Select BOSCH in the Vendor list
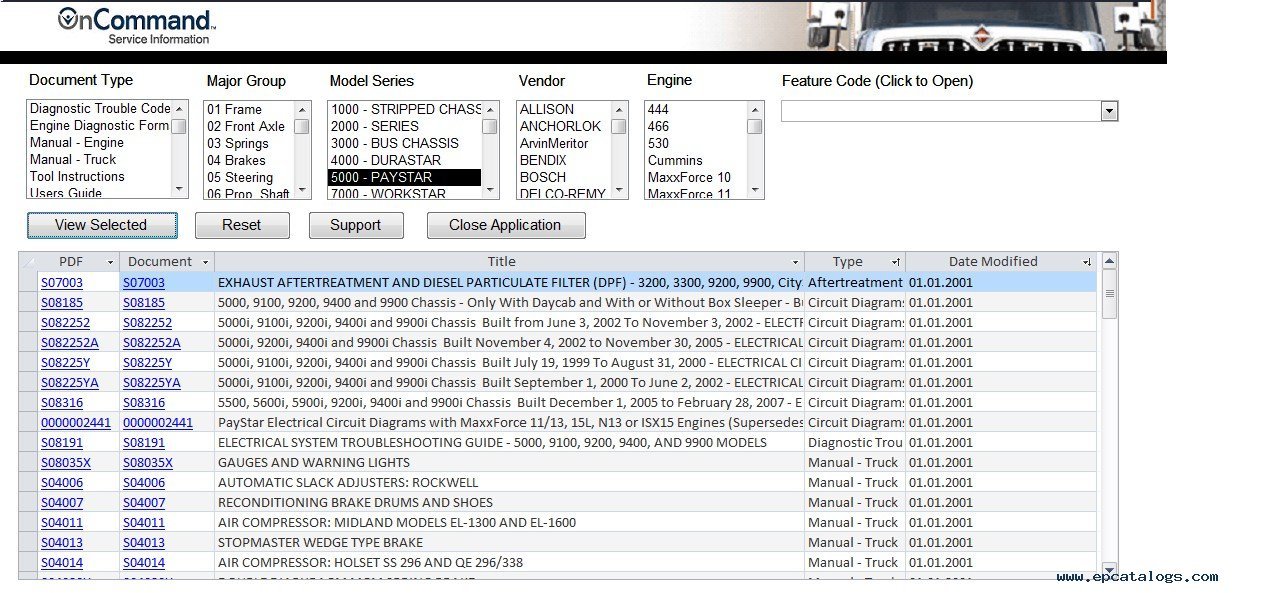1269x593 pixels. pyautogui.click(x=542, y=177)
